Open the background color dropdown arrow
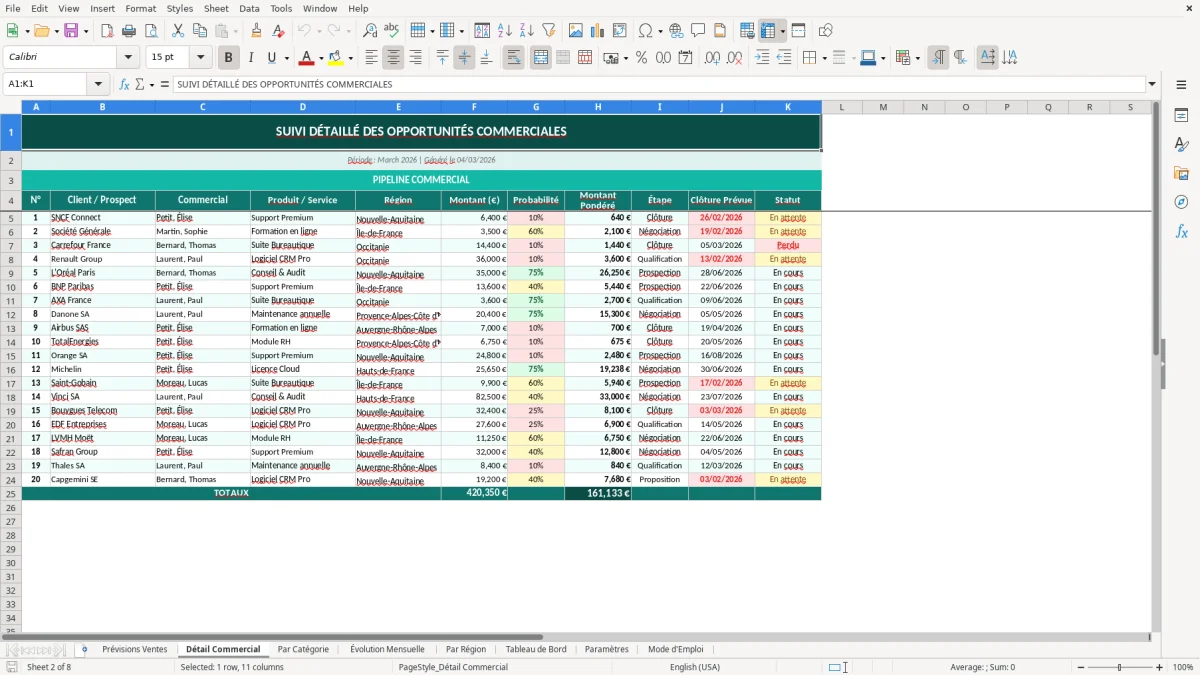Viewport: 1200px width, 675px height. pos(350,58)
